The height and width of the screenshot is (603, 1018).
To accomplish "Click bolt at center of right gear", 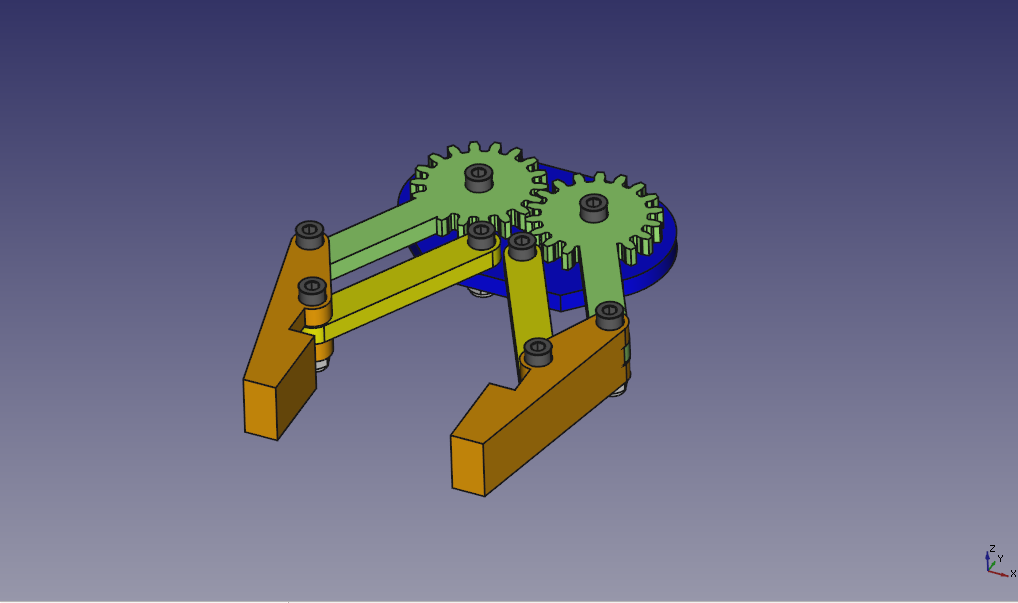I will 594,207.
